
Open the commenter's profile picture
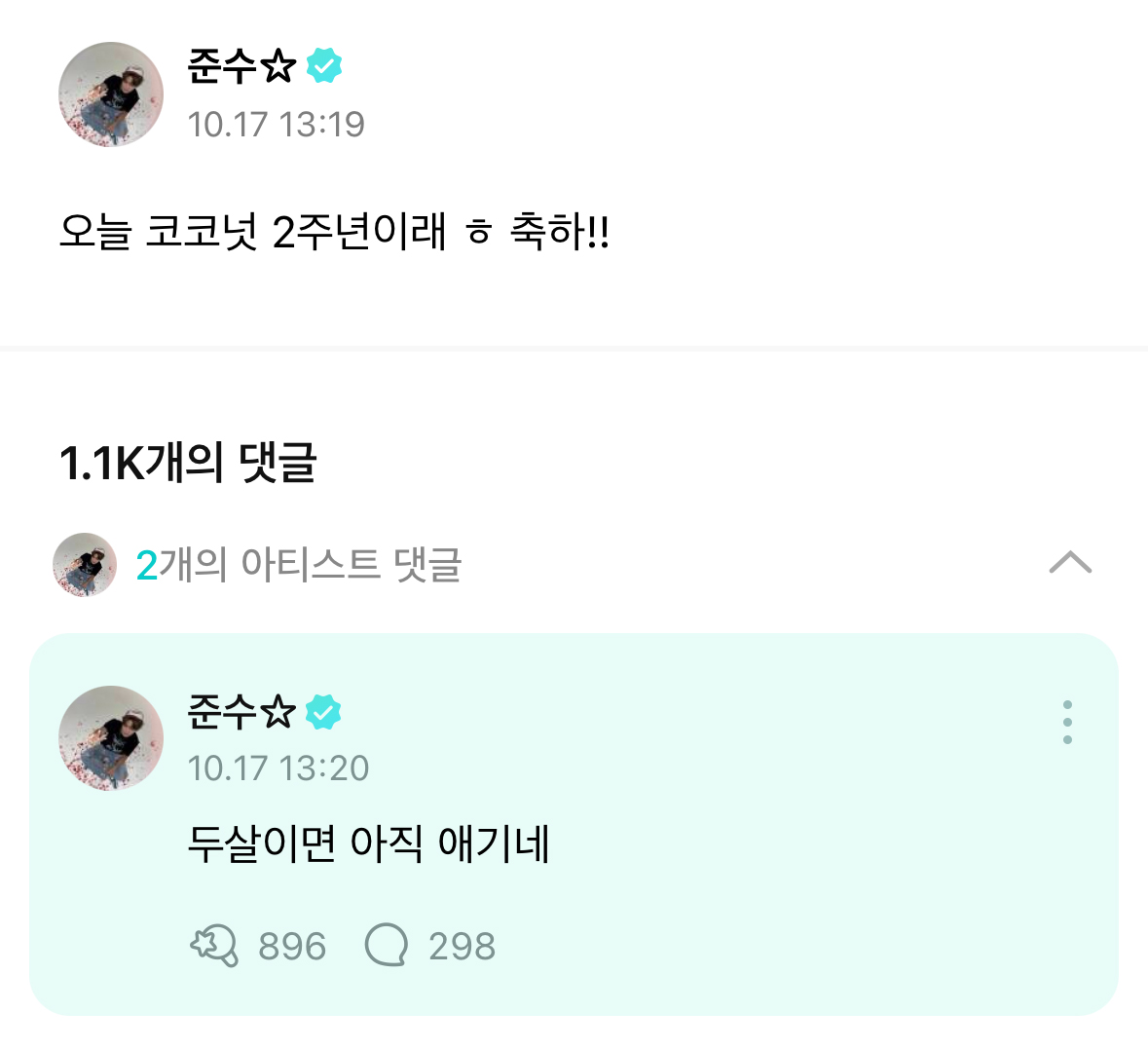[x=110, y=738]
